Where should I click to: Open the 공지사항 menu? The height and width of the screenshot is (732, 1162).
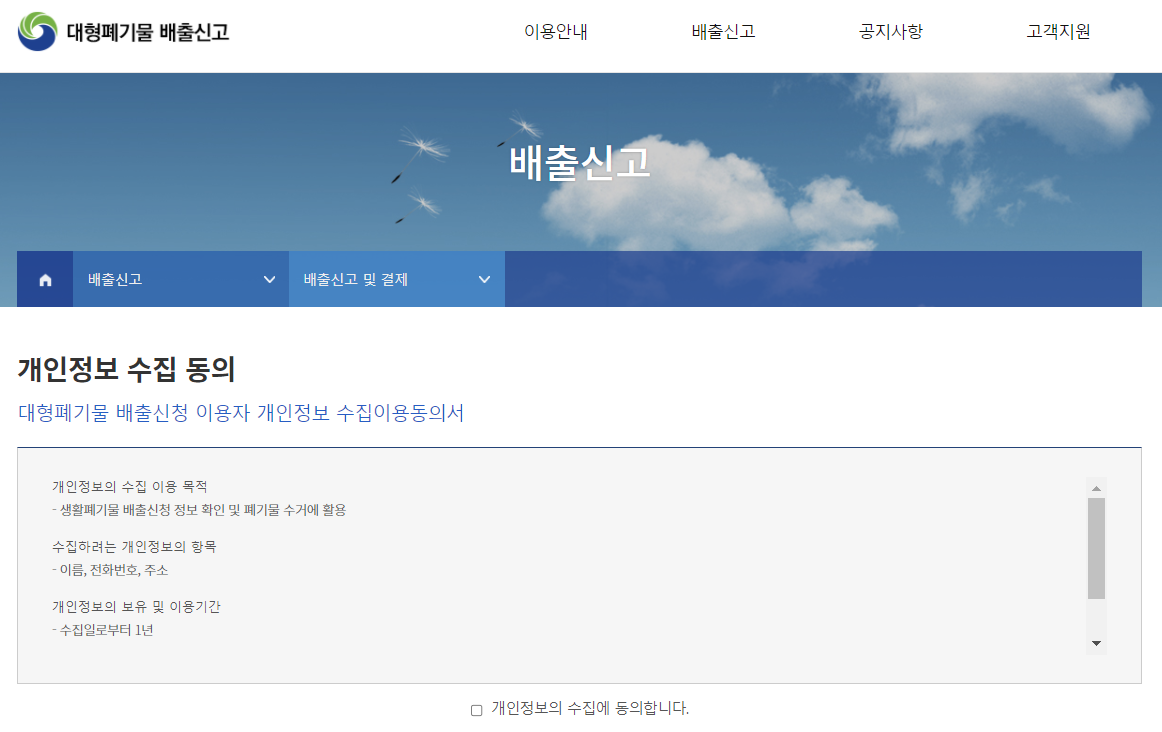click(891, 31)
